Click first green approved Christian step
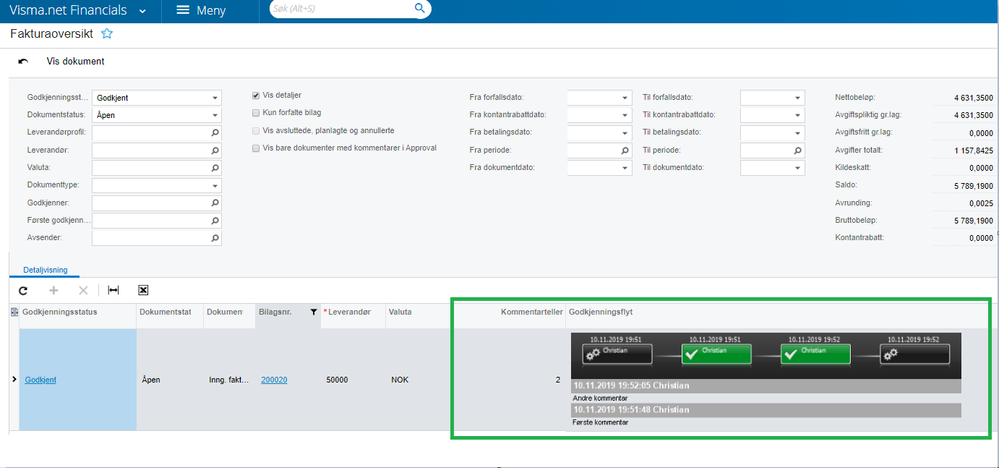This screenshot has height=468, width=999. (x=716, y=353)
